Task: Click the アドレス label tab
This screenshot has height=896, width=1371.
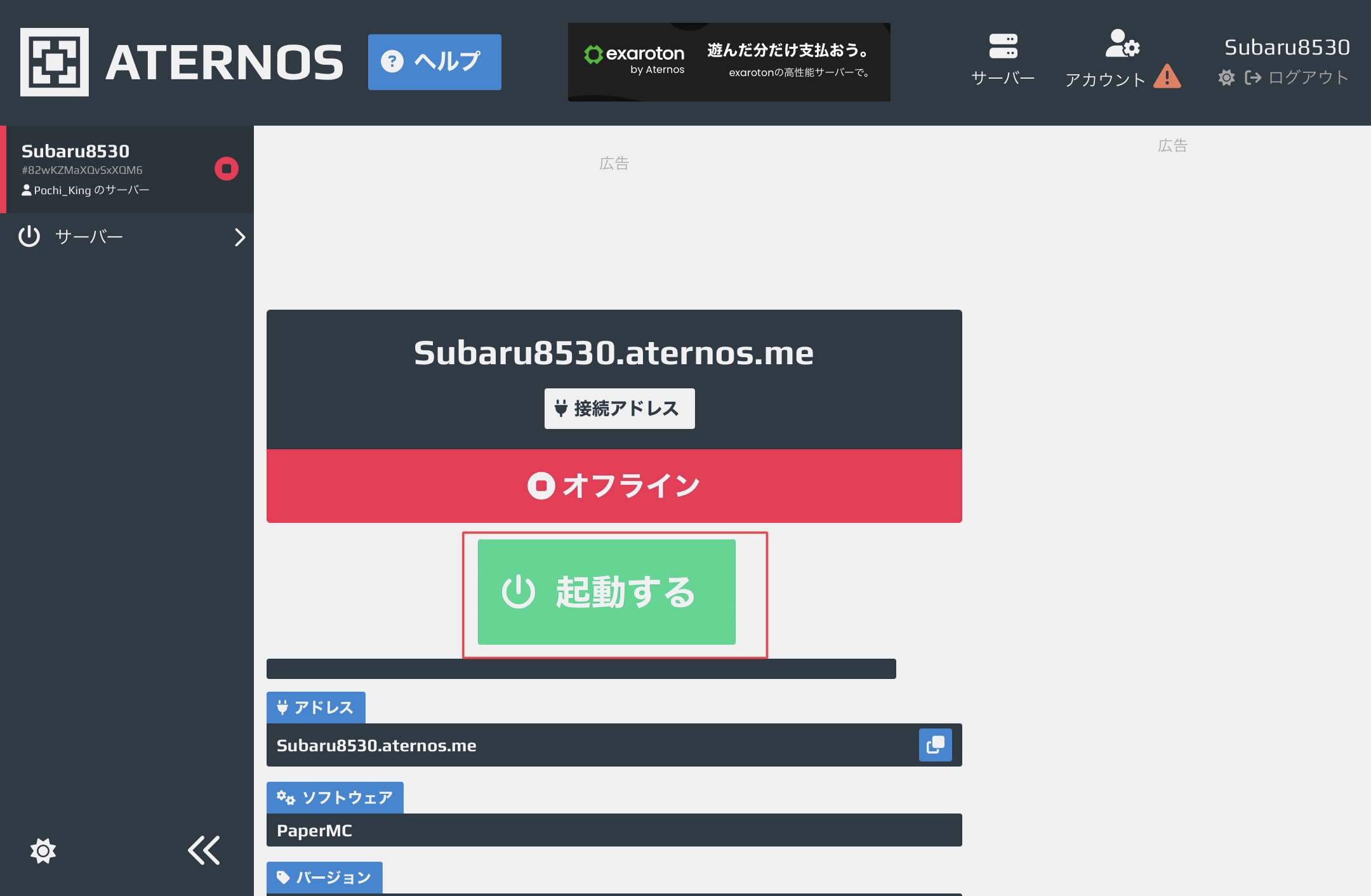Action: (316, 708)
